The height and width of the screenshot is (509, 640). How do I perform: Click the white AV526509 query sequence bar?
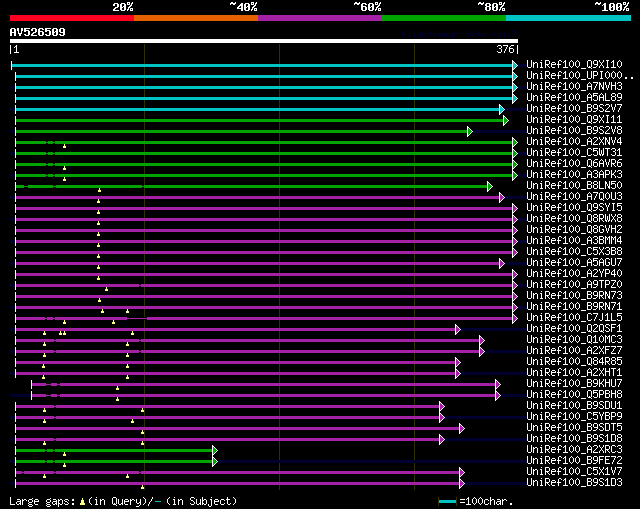coord(264,41)
